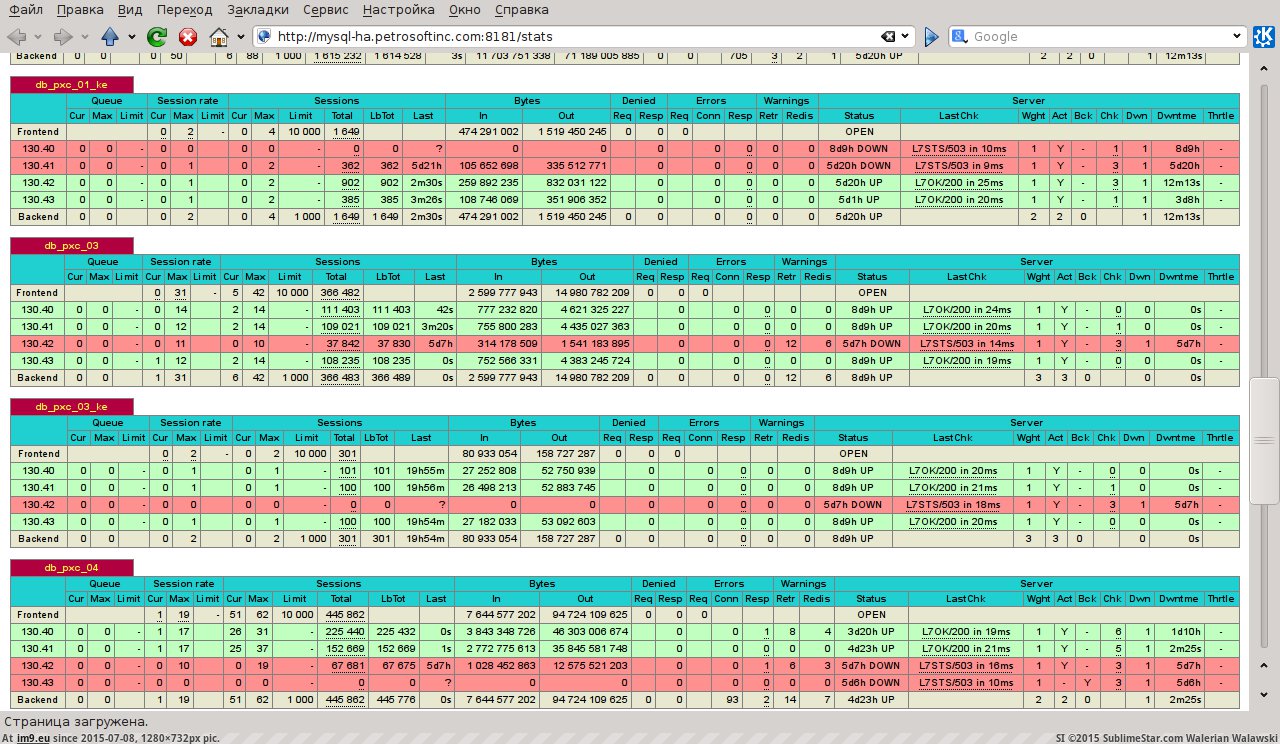Image resolution: width=1280 pixels, height=744 pixels.
Task: Clear the URL bar with clear icon
Action: (x=888, y=37)
